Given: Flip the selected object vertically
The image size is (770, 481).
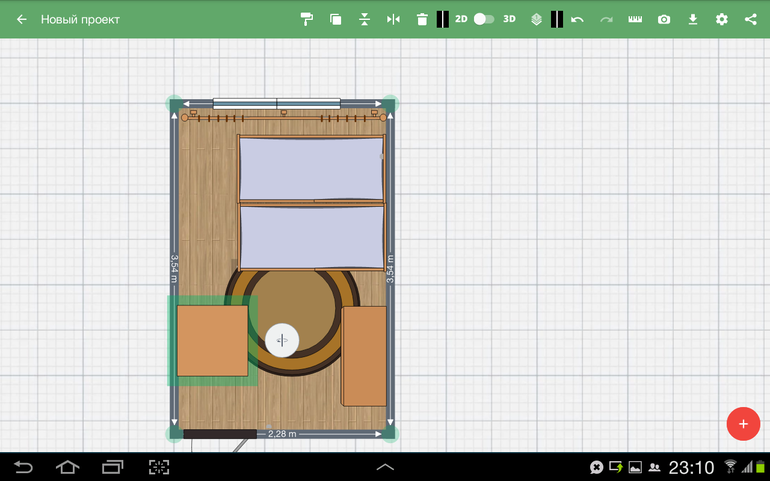Looking at the screenshot, I should pyautogui.click(x=364, y=19).
